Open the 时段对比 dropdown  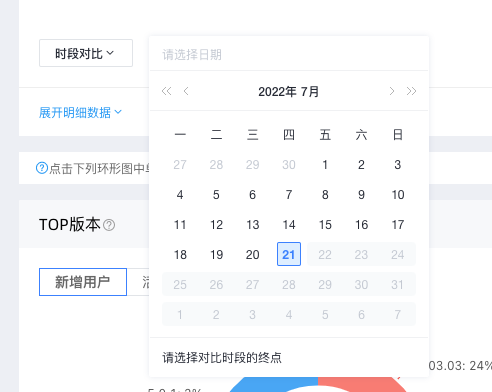pyautogui.click(x=86, y=53)
